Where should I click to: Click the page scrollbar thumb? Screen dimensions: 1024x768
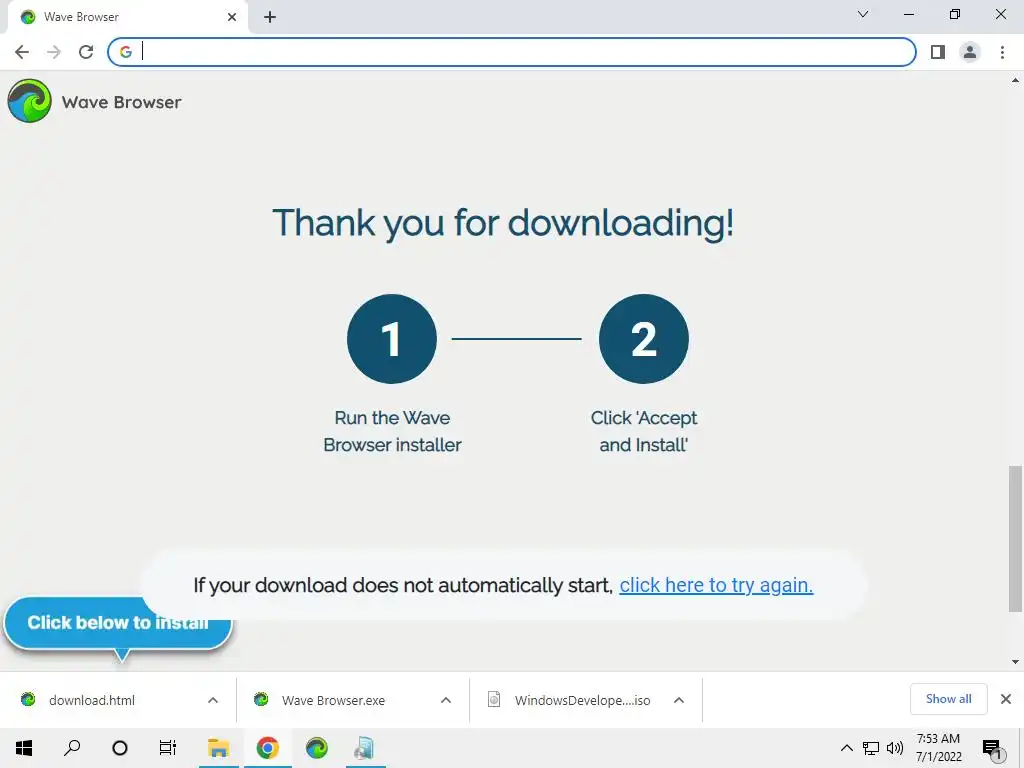click(1015, 539)
